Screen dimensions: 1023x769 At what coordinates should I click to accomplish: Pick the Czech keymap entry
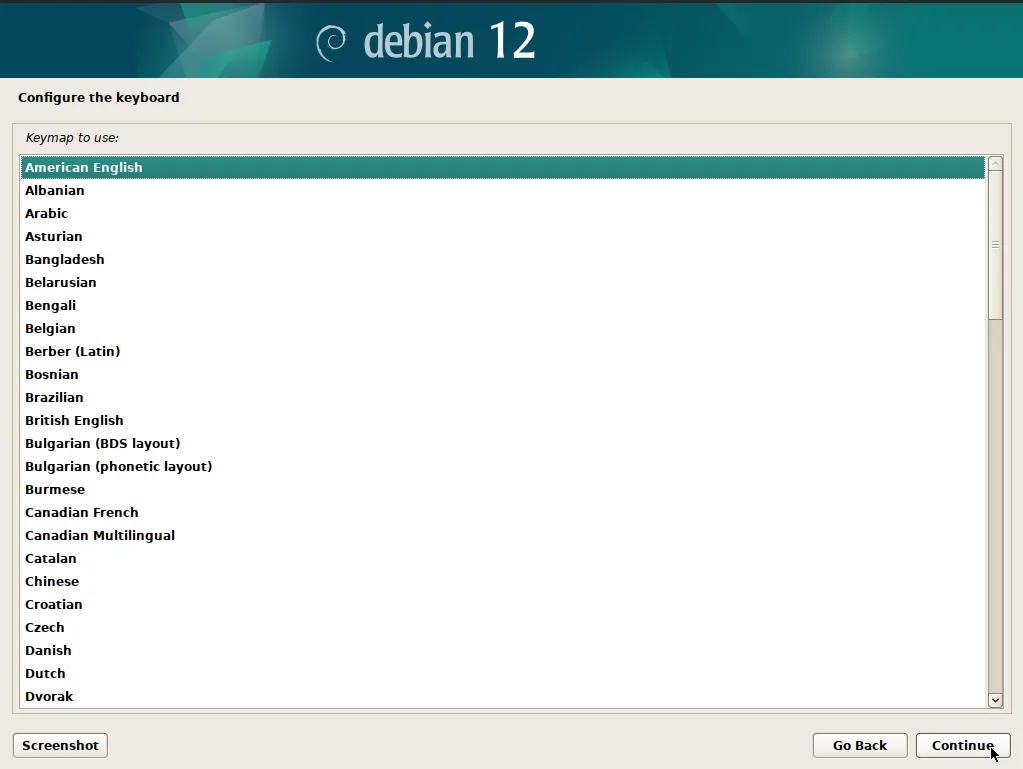(45, 628)
